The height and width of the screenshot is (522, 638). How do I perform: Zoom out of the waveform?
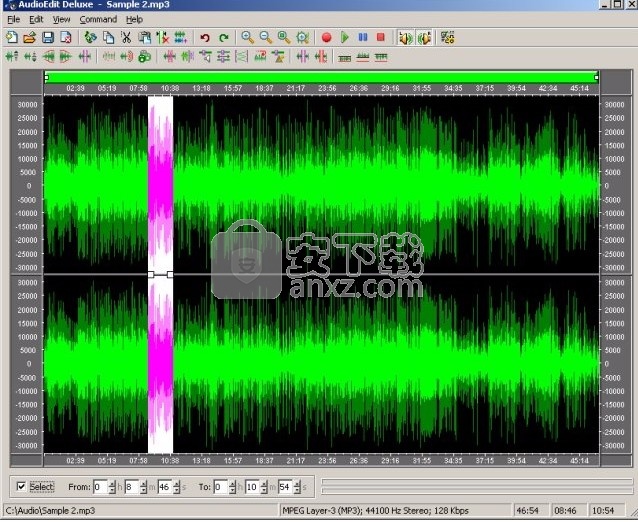pyautogui.click(x=266, y=37)
